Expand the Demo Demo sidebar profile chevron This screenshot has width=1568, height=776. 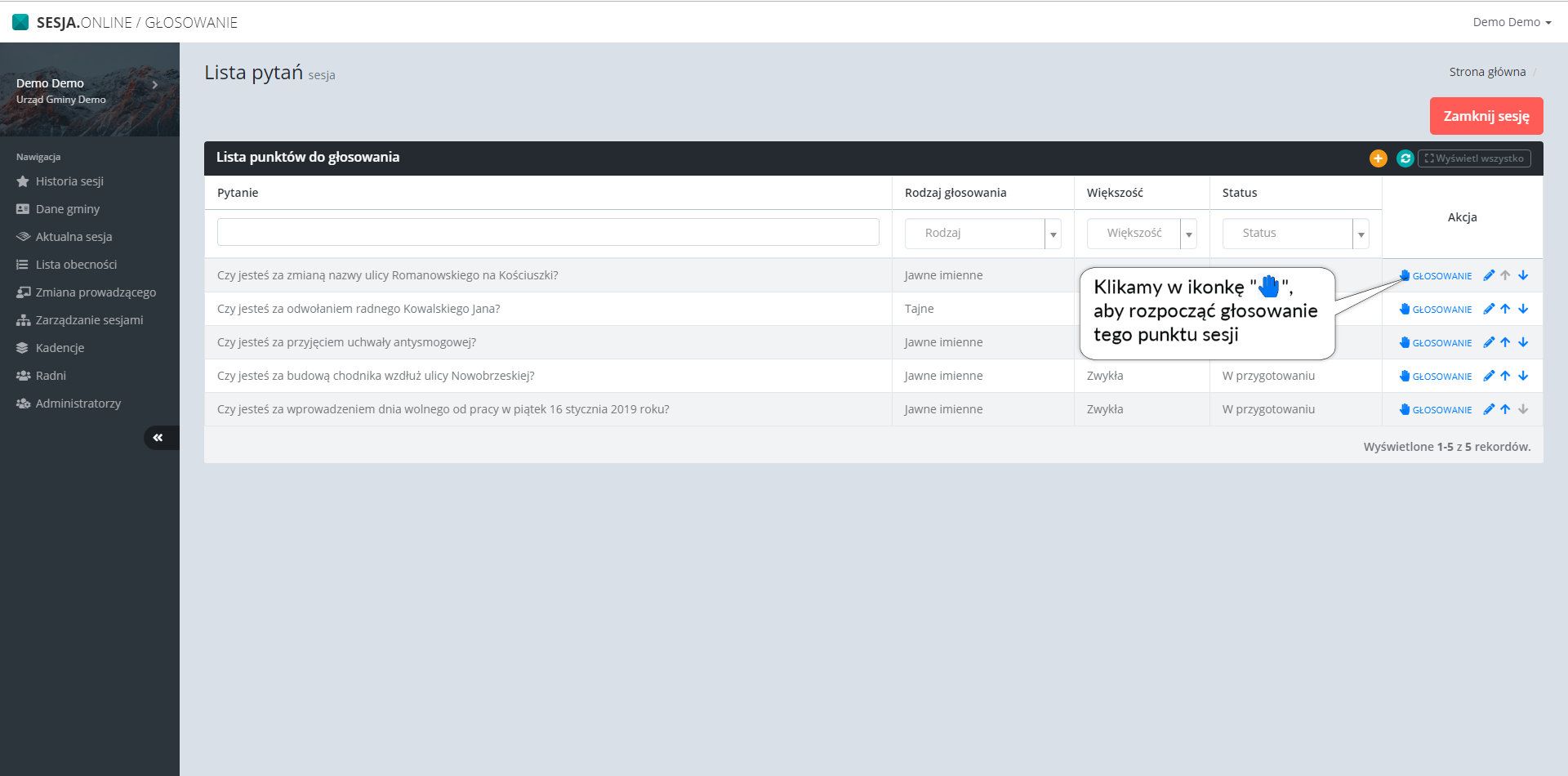click(x=154, y=85)
